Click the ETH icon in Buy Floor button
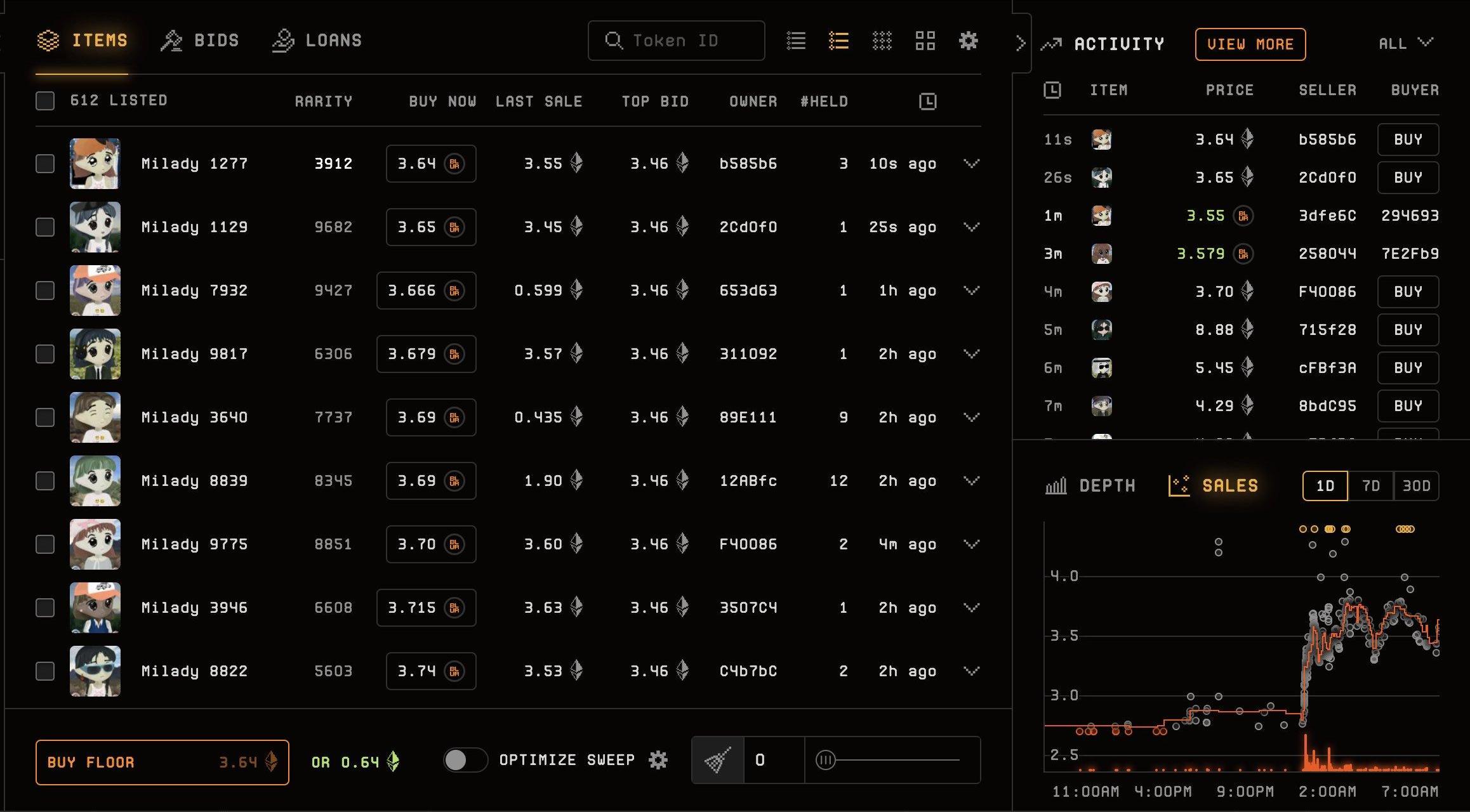This screenshot has width=1470, height=812. 271,762
